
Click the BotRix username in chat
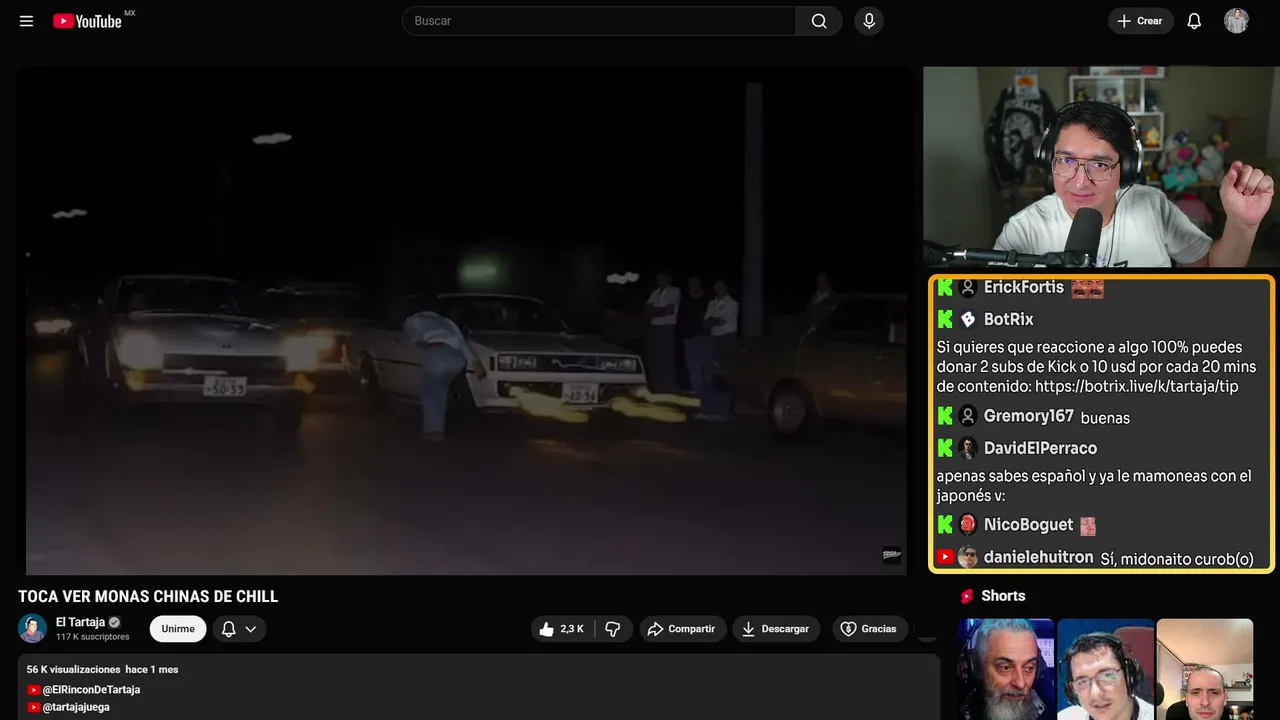coord(1009,320)
